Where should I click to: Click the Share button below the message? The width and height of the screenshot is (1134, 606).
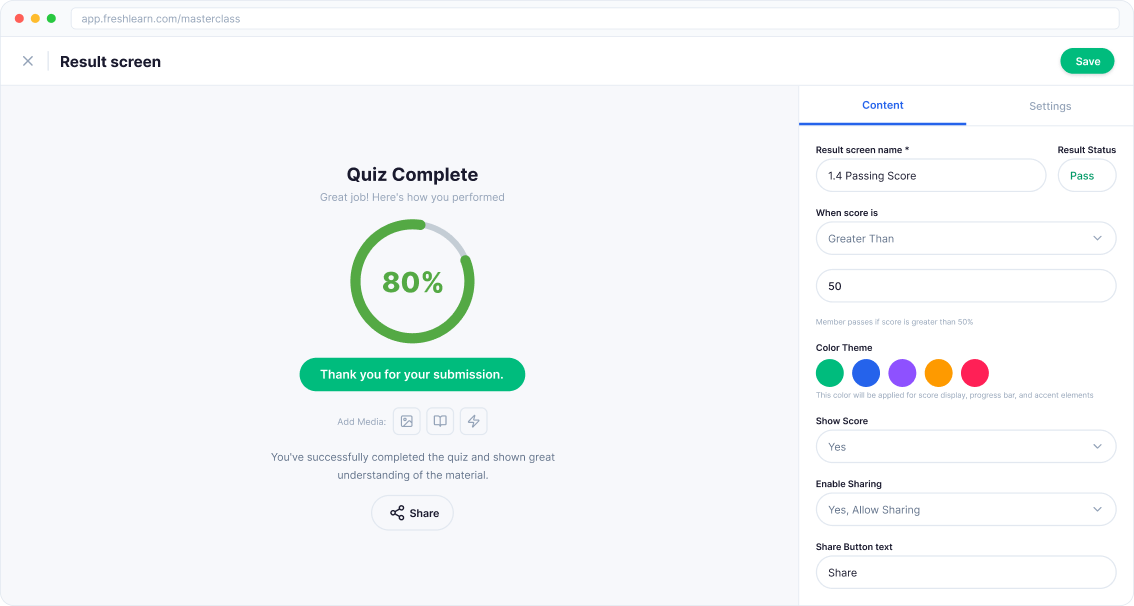[x=412, y=512]
